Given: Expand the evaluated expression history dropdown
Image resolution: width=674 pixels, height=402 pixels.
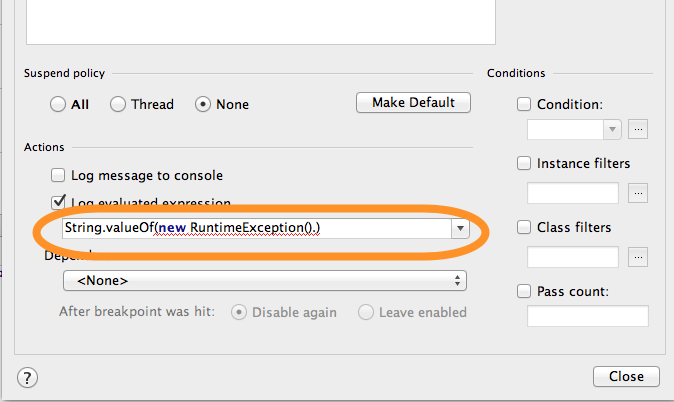Looking at the screenshot, I should [460, 228].
